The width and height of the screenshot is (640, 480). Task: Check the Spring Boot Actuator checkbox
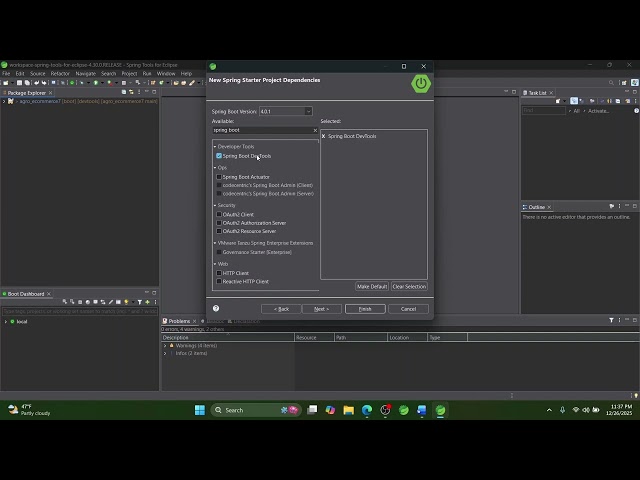pyautogui.click(x=219, y=177)
